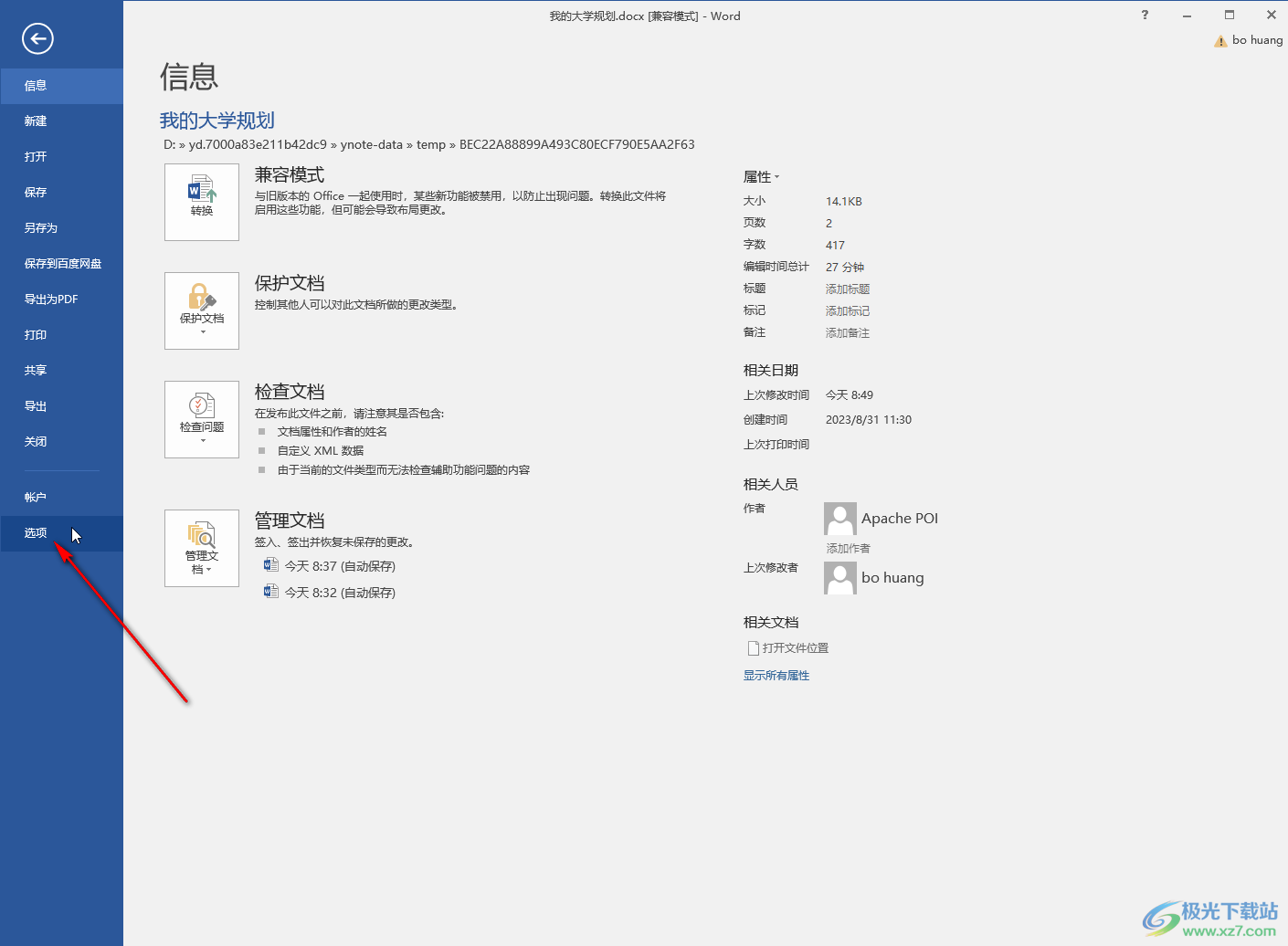The width and height of the screenshot is (1288, 946).
Task: Click the bo huang name under last modified by
Action: pyautogui.click(x=892, y=578)
